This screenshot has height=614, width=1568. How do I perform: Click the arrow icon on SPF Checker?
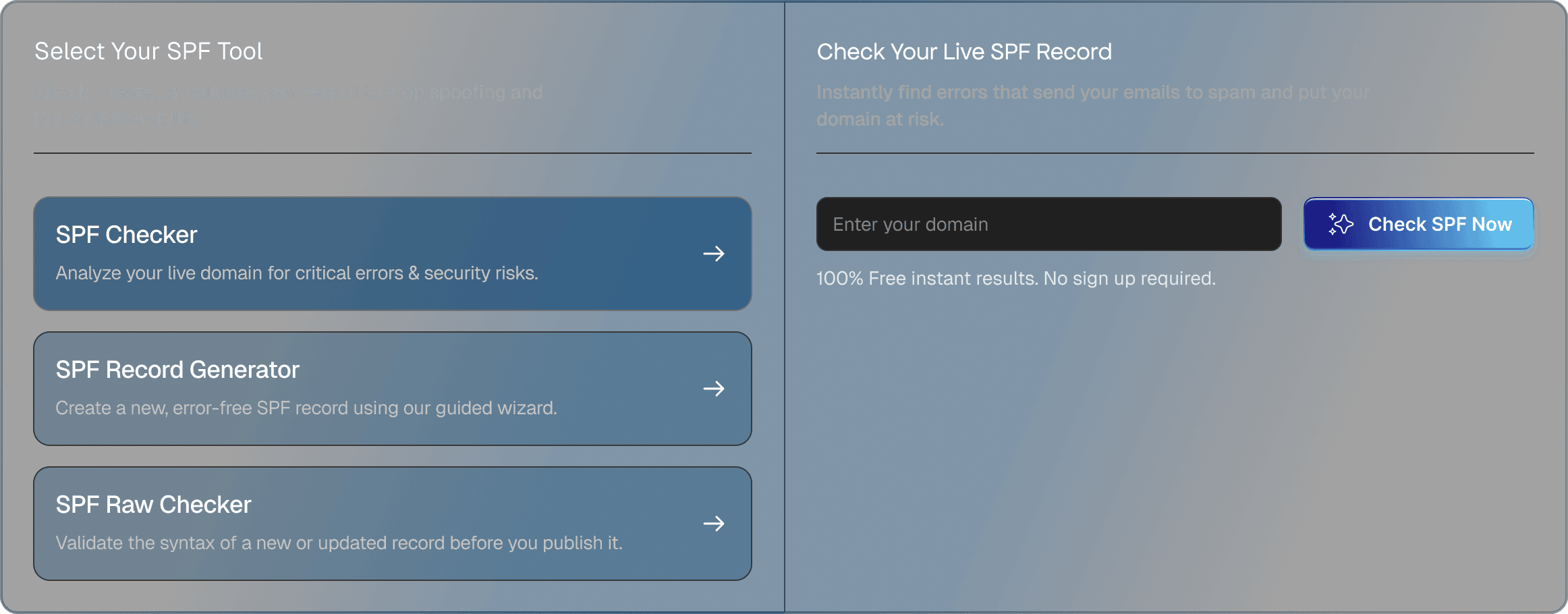point(714,254)
